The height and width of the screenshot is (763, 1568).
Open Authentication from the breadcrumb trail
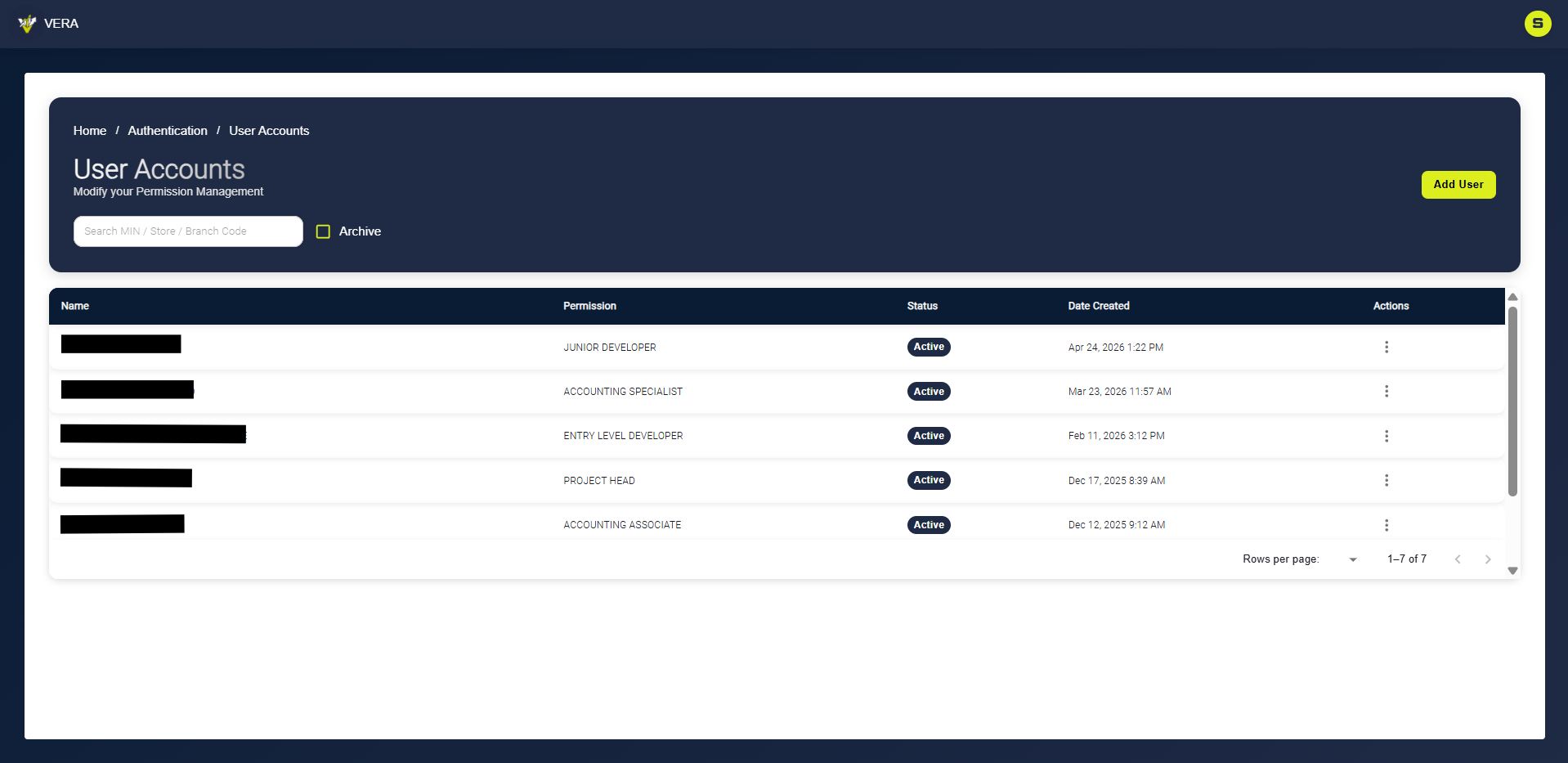[167, 131]
